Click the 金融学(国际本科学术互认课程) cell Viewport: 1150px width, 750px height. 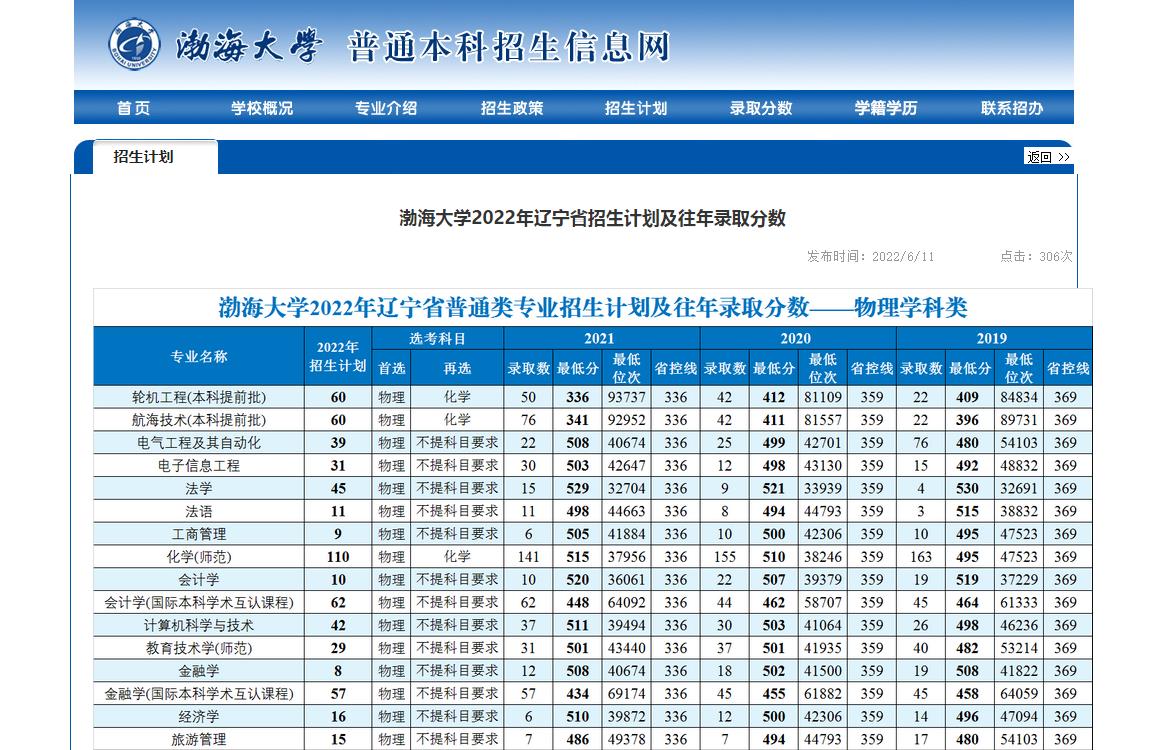[199, 694]
